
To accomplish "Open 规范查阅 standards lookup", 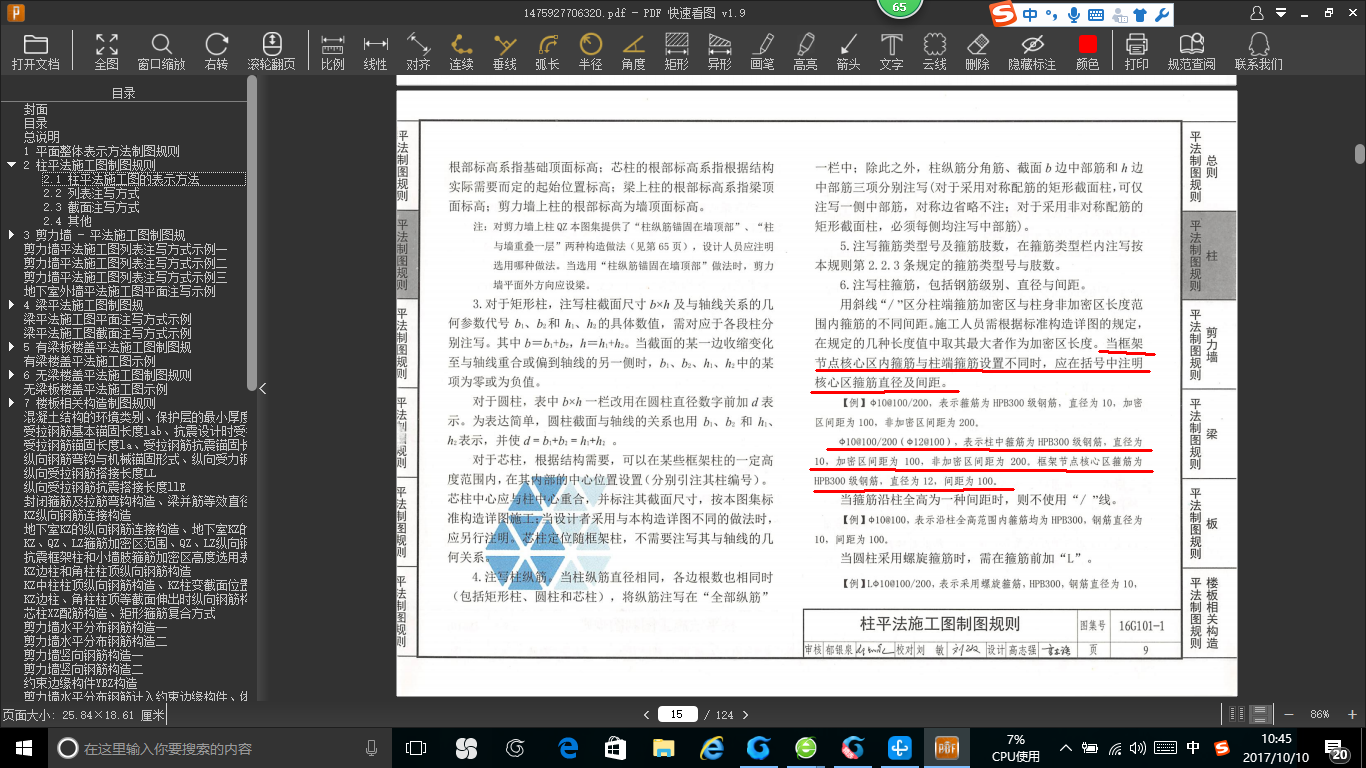I will click(1191, 52).
